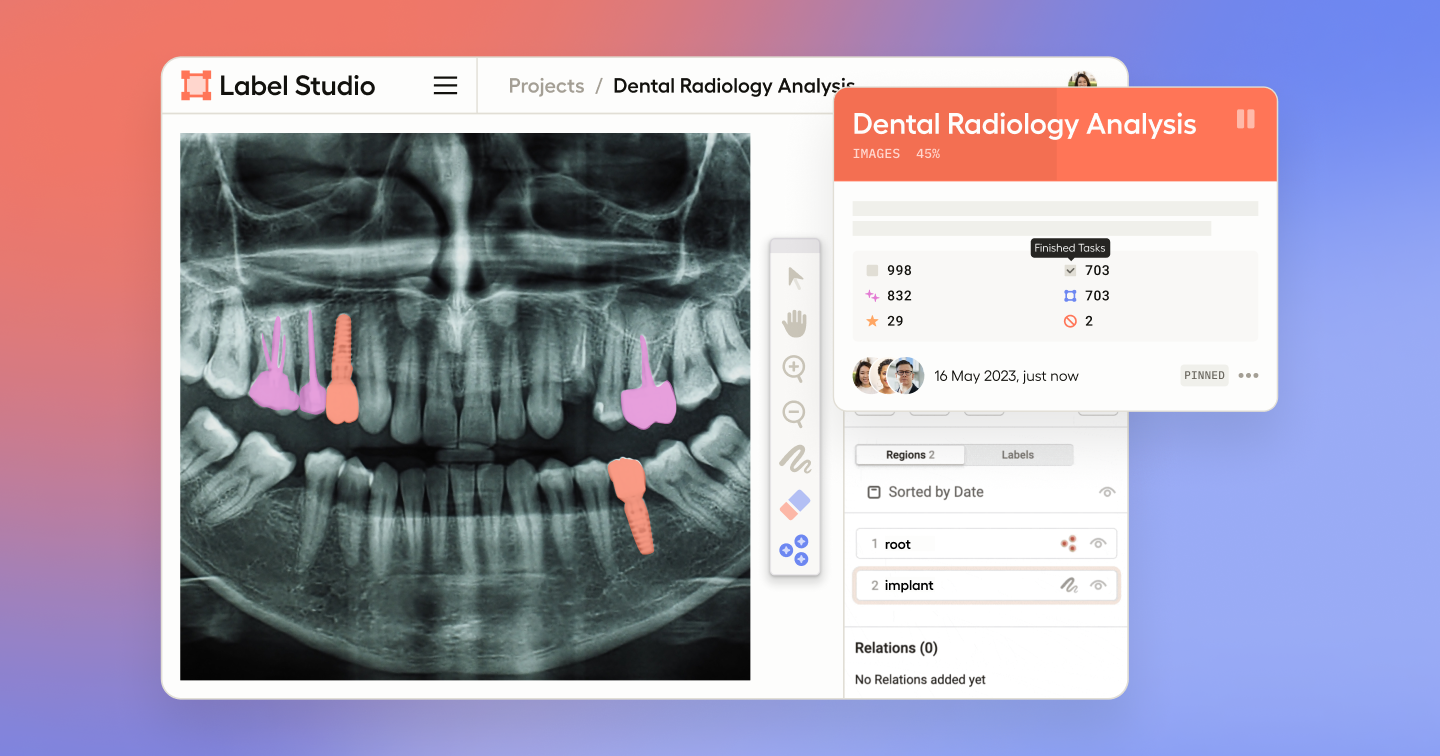The height and width of the screenshot is (756, 1440).
Task: Open the Sorted by Date ordering options
Action: tap(935, 491)
